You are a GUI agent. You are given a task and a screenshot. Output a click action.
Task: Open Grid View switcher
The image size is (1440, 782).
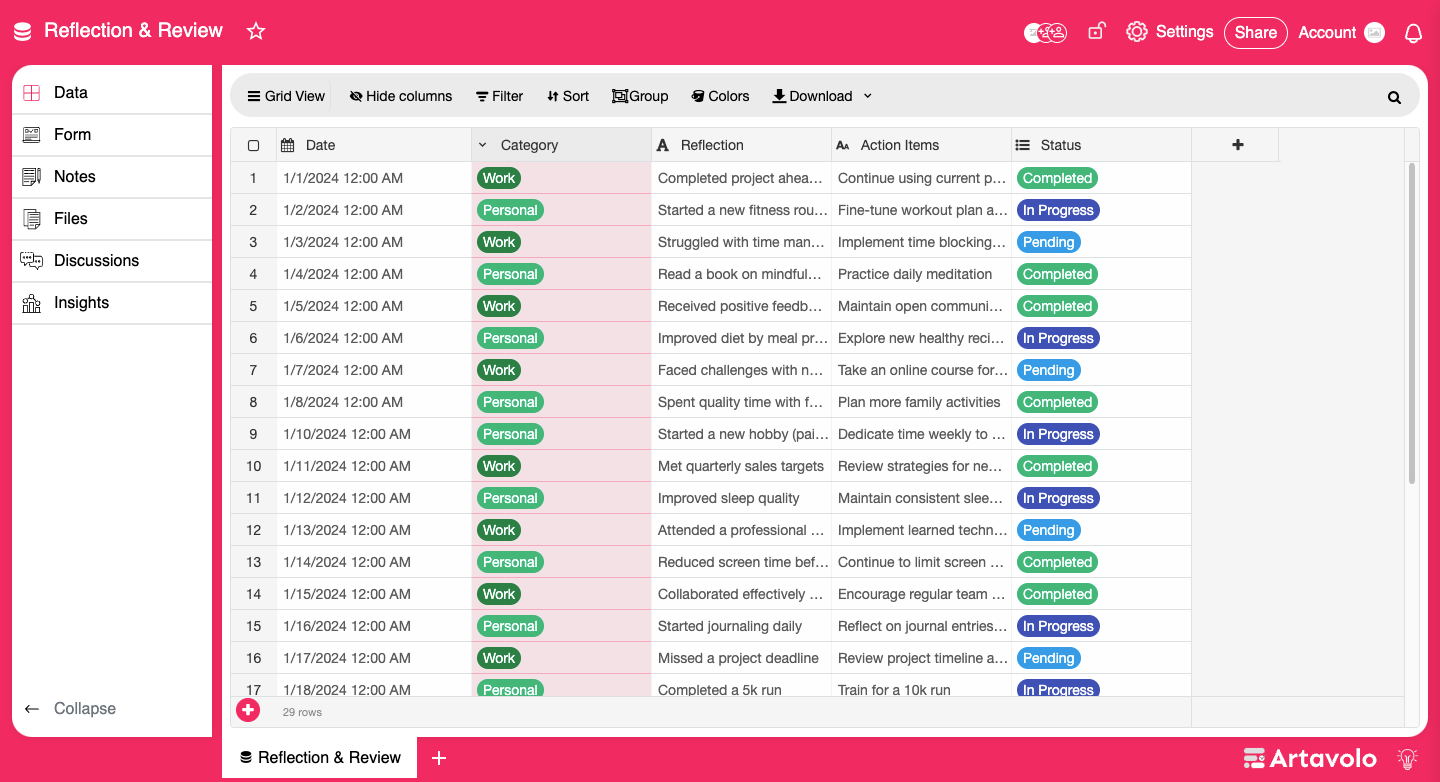(286, 96)
